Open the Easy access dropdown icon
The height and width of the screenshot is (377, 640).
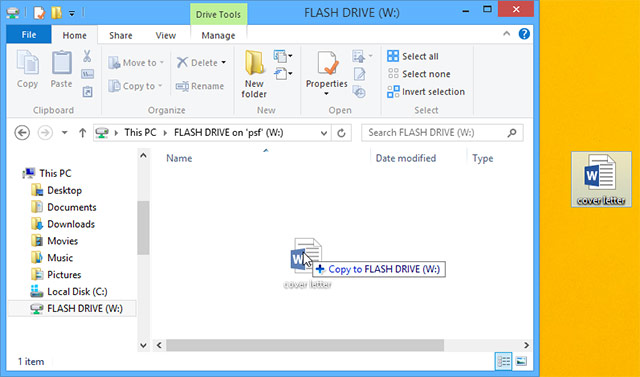tap(282, 74)
